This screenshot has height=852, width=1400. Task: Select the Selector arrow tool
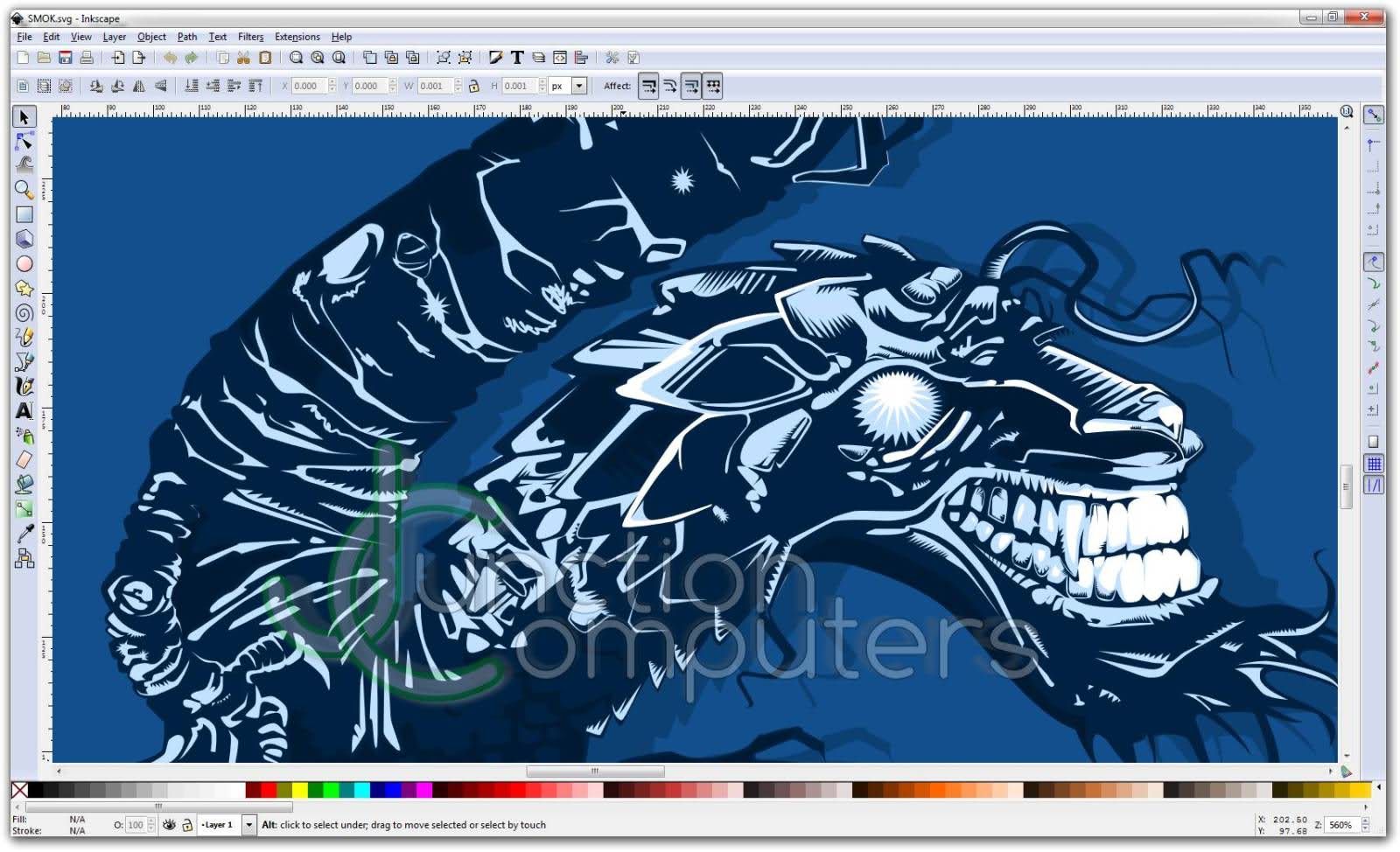pyautogui.click(x=24, y=117)
